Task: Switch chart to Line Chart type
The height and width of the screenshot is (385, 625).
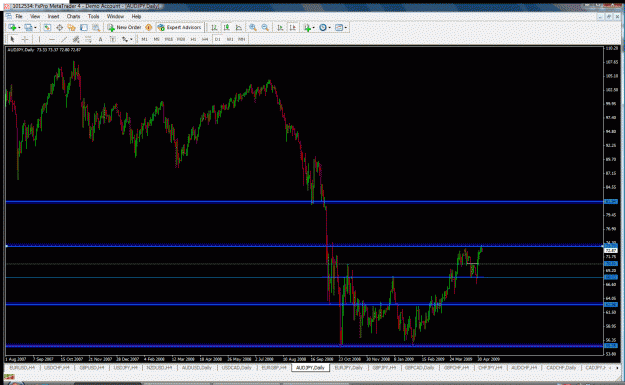Action: coord(239,28)
